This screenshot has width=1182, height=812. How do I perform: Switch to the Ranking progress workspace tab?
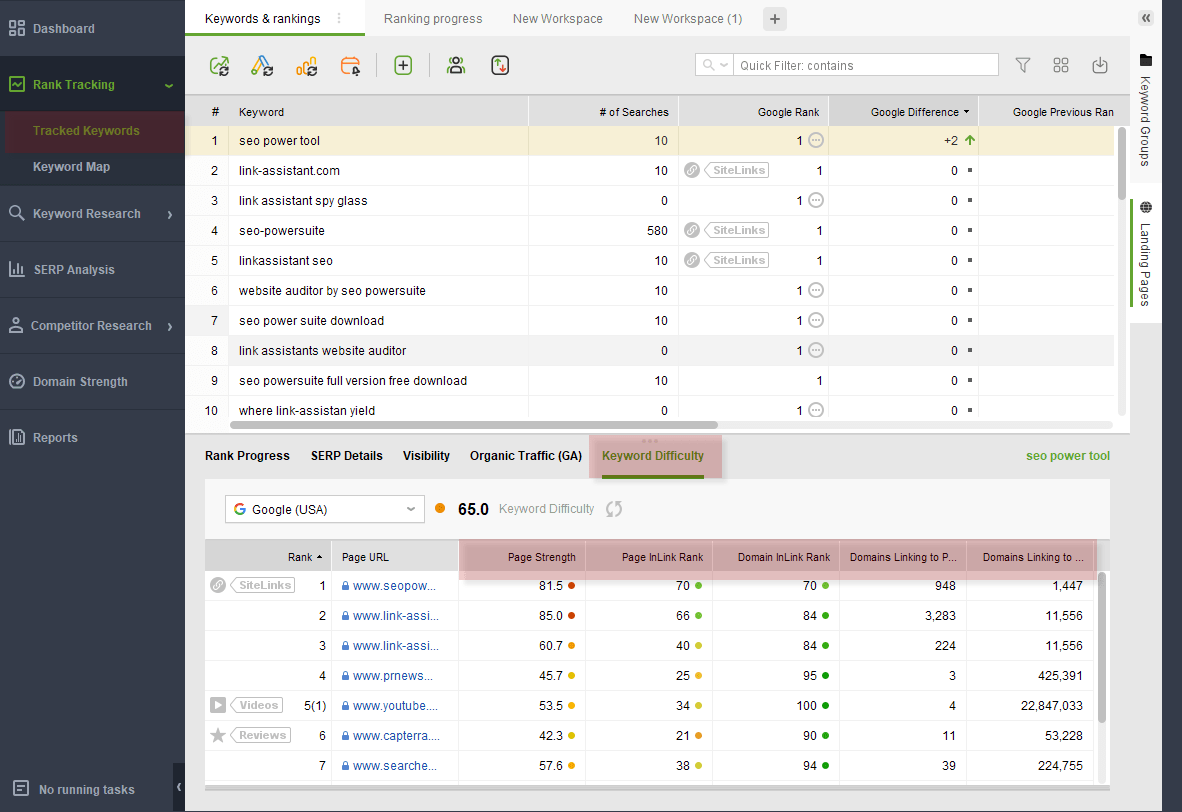click(433, 18)
